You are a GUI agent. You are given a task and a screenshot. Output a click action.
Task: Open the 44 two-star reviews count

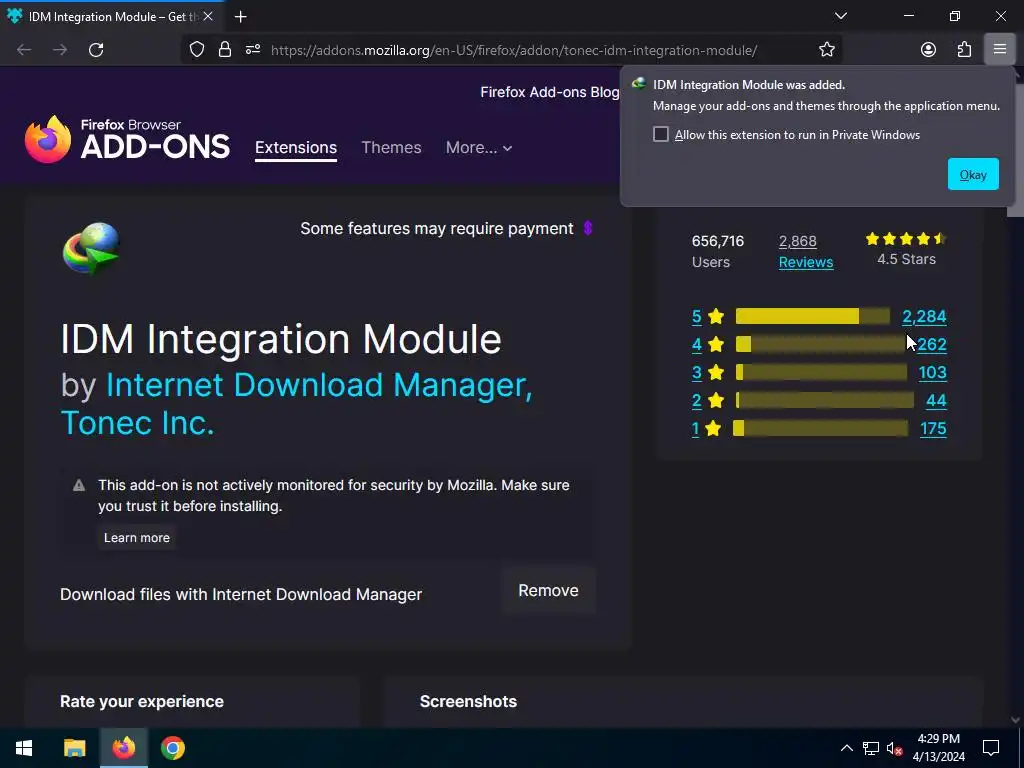click(x=936, y=400)
